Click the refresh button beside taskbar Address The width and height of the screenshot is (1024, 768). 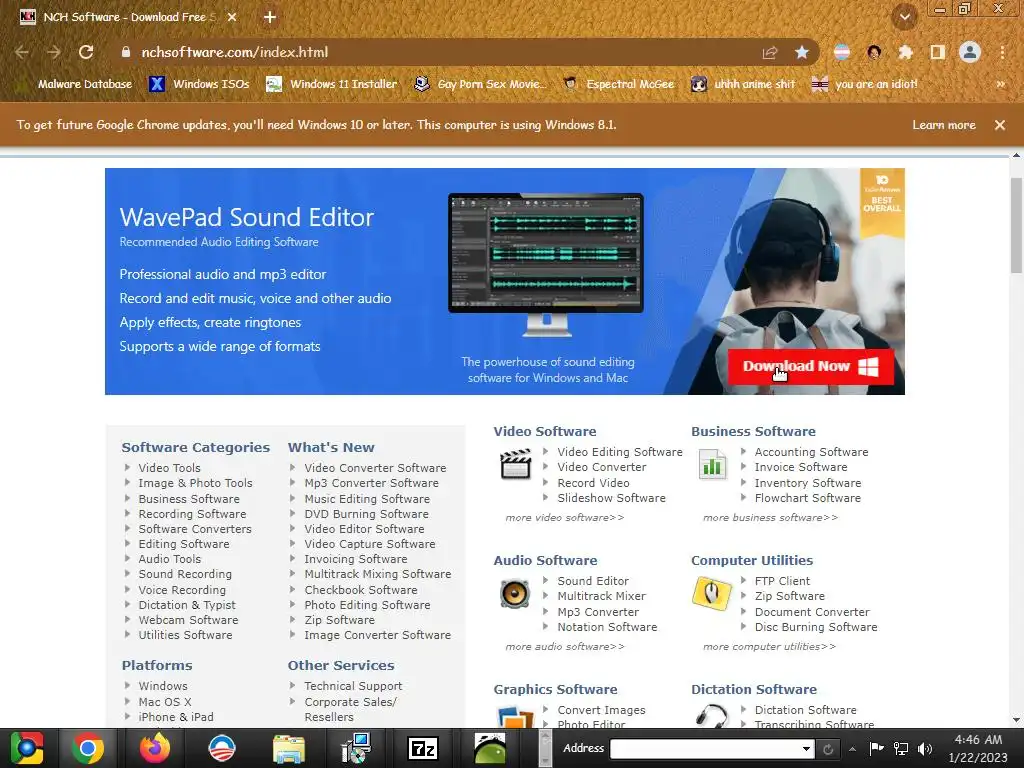(x=828, y=749)
